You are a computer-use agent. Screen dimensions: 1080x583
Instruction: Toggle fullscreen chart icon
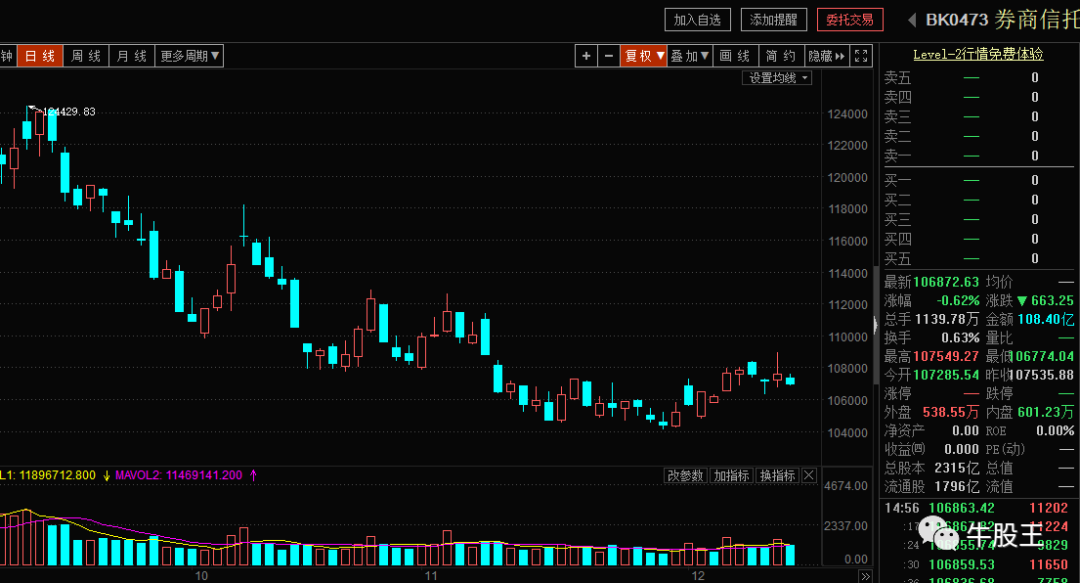tap(861, 56)
